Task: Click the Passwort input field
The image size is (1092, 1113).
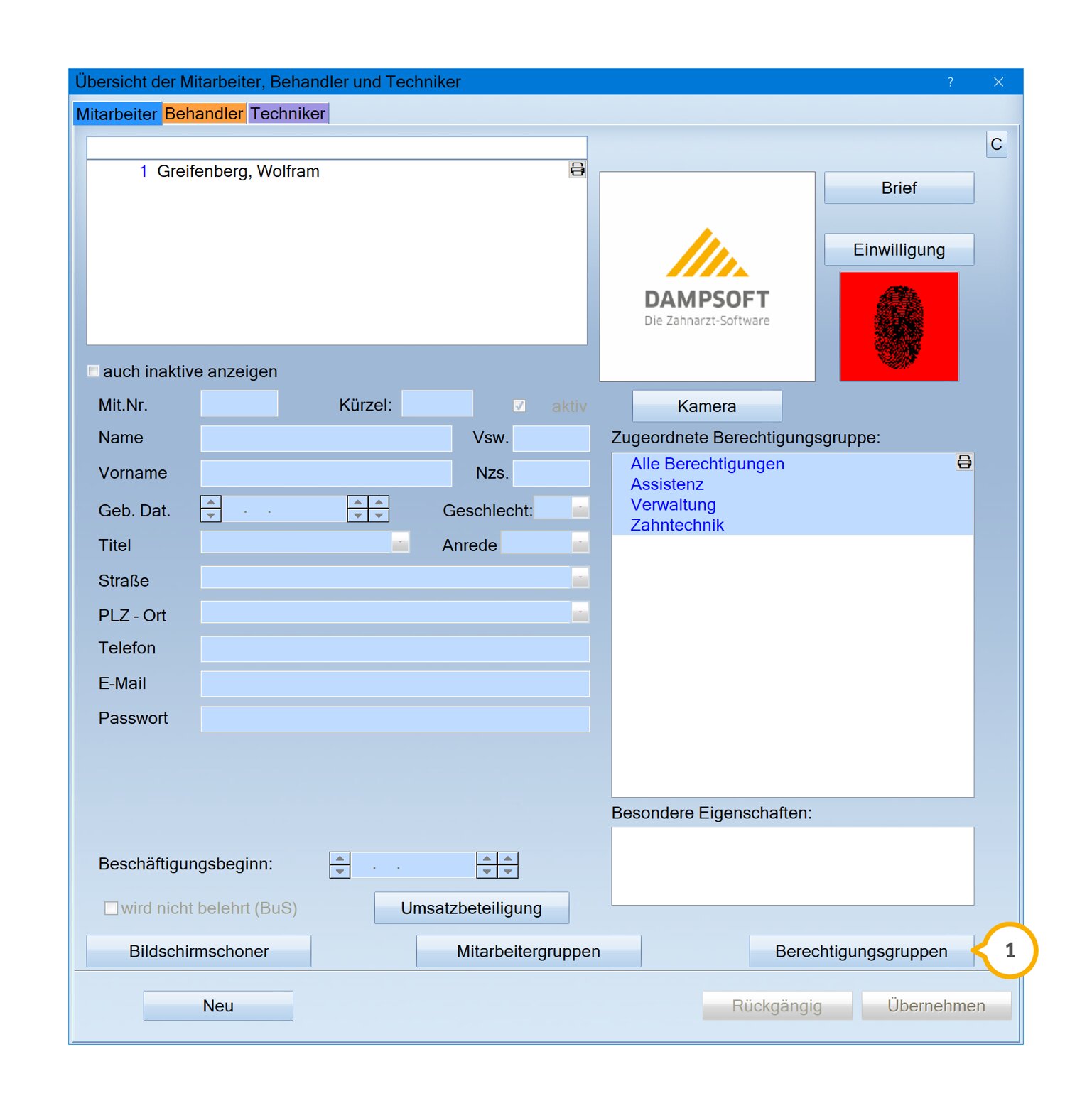Action: 395,719
